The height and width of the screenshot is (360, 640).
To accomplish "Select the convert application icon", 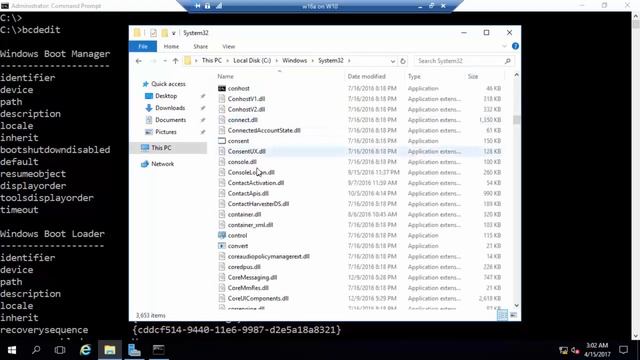I will coord(222,246).
